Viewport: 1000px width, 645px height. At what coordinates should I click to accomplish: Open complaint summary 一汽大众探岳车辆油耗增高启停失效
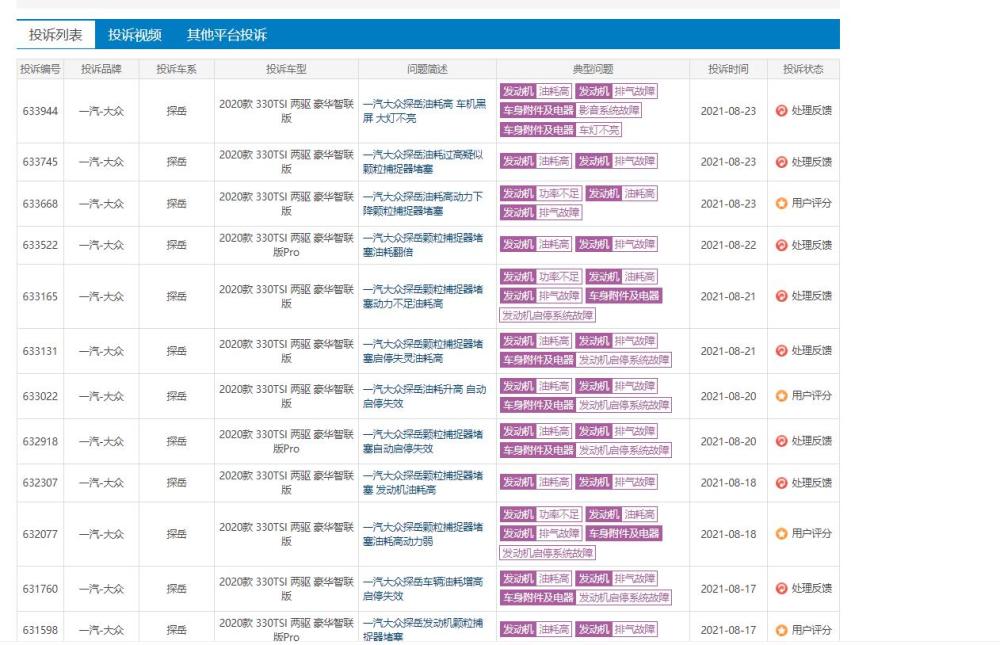(423, 589)
